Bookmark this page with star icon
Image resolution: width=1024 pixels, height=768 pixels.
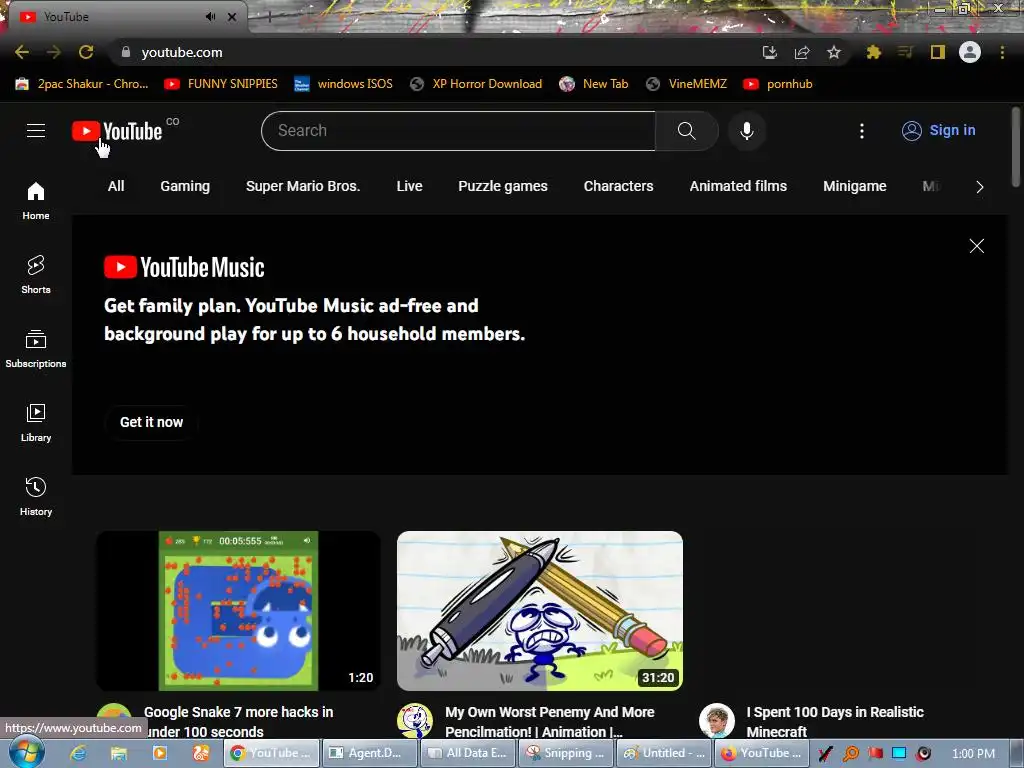click(x=834, y=52)
